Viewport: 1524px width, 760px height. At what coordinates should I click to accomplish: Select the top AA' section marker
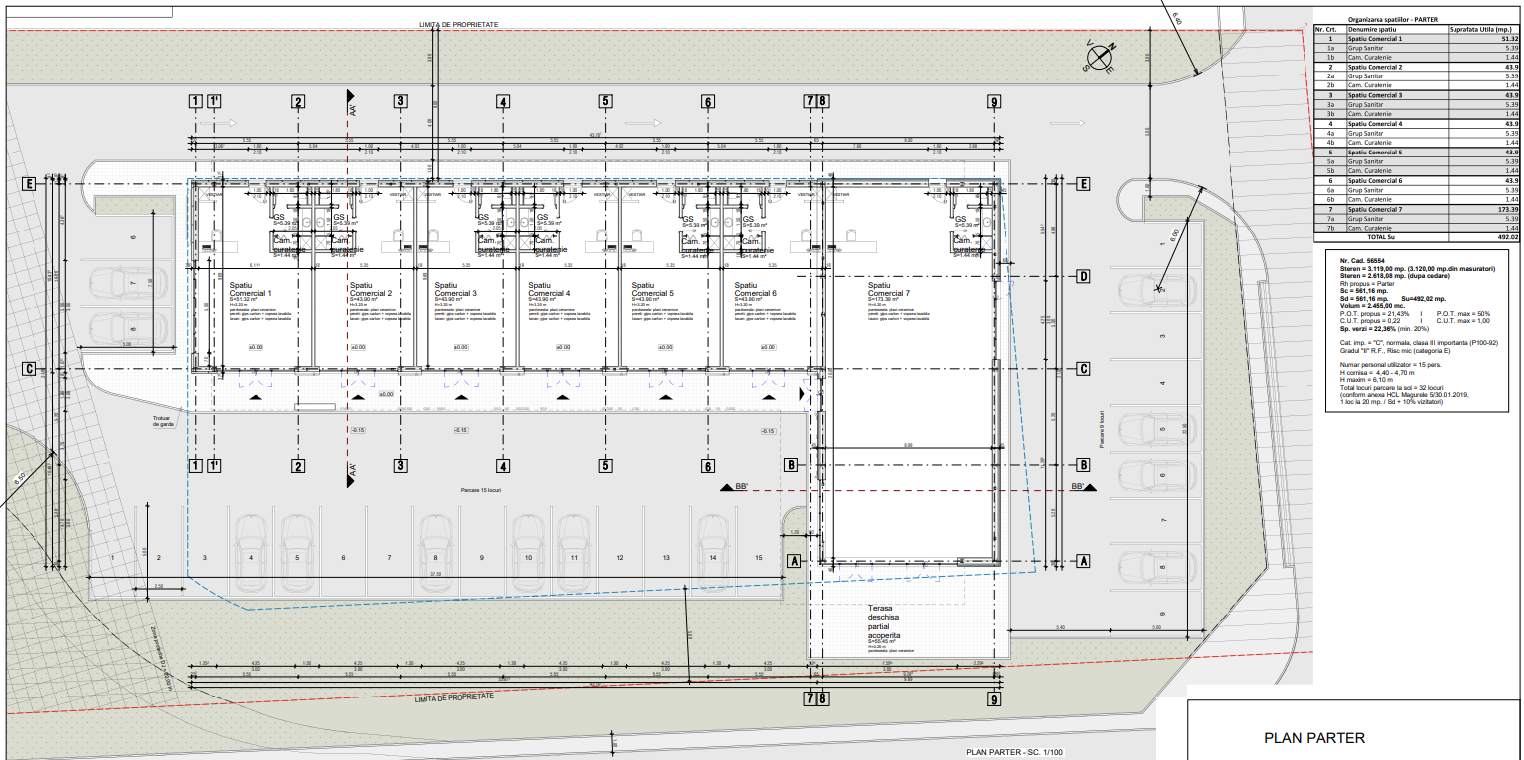[352, 99]
